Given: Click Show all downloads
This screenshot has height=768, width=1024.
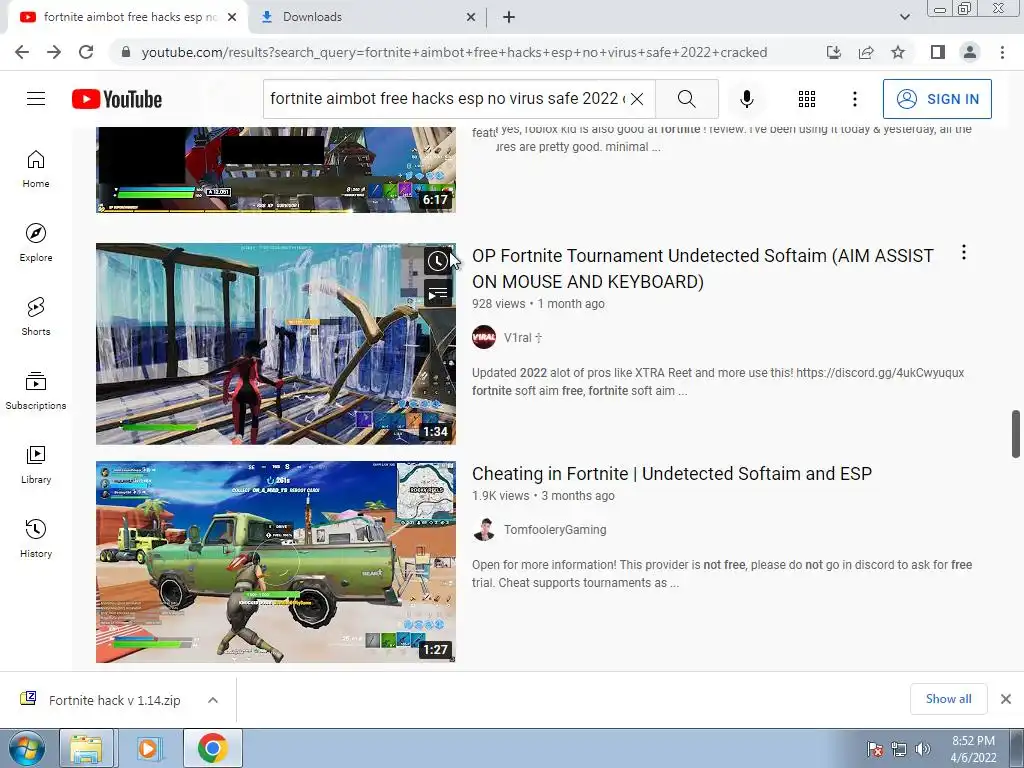Looking at the screenshot, I should (948, 699).
